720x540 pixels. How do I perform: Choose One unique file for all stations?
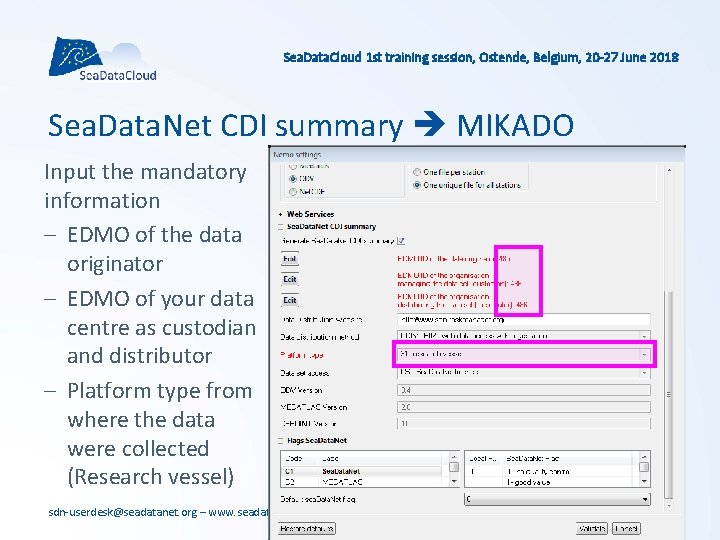tap(417, 185)
